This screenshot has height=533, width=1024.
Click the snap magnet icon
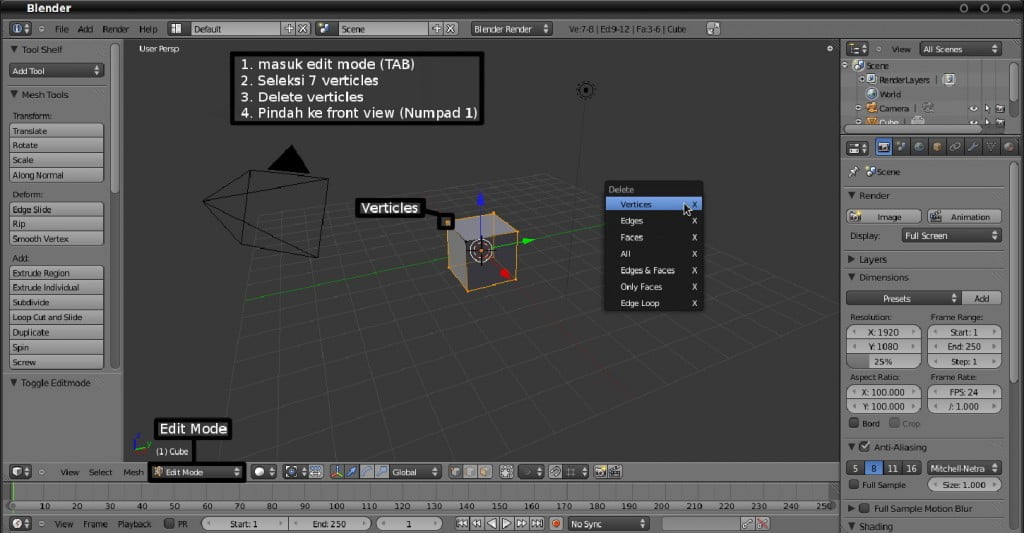555,472
